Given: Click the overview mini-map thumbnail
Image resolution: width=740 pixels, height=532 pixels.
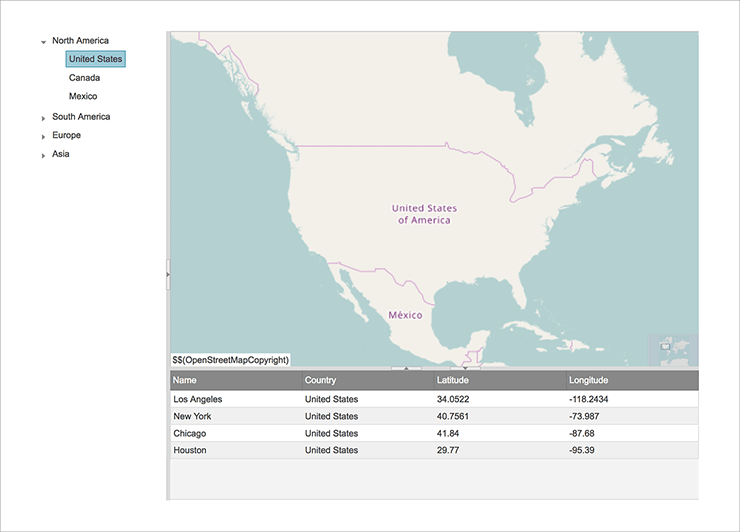Looking at the screenshot, I should coord(673,350).
